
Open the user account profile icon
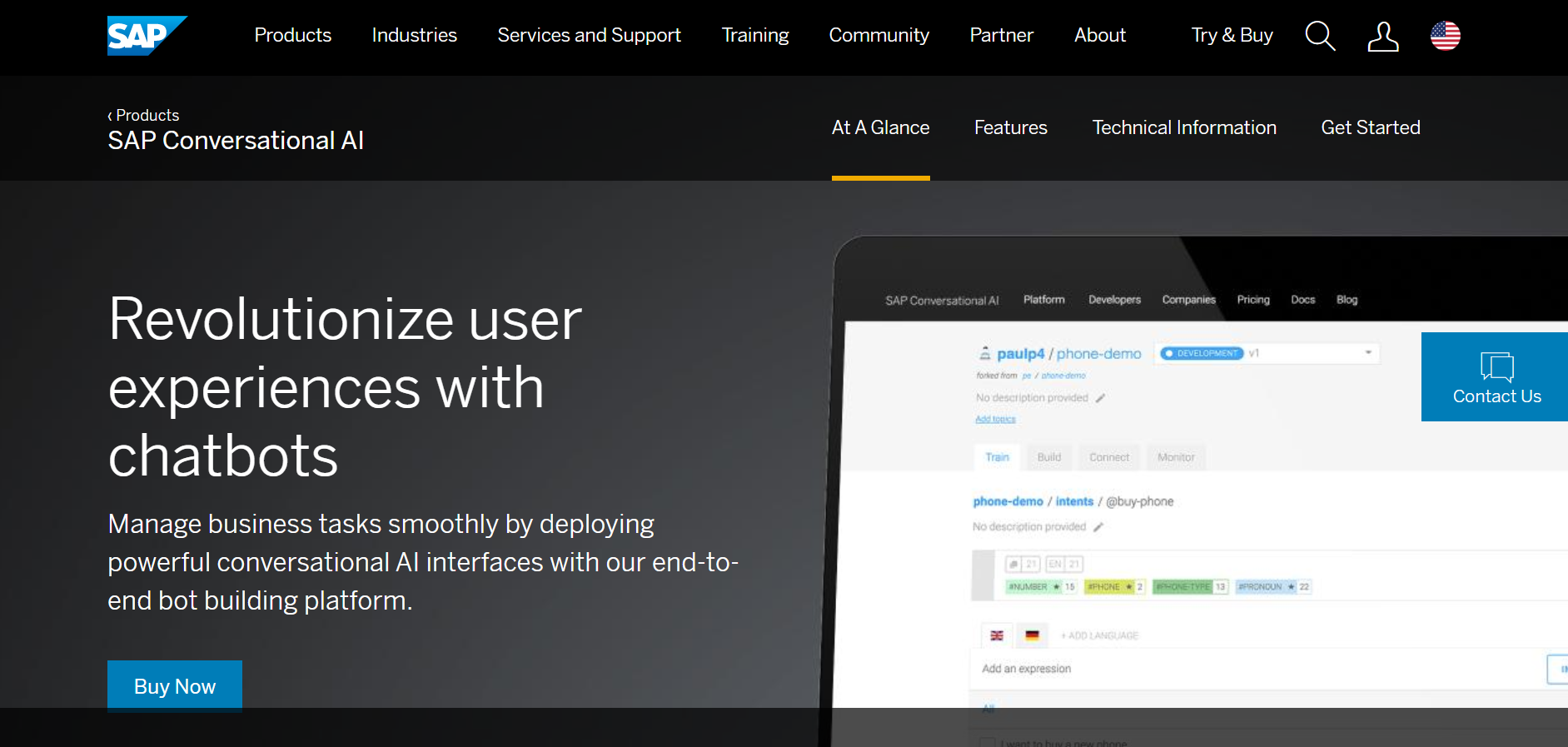[1383, 36]
